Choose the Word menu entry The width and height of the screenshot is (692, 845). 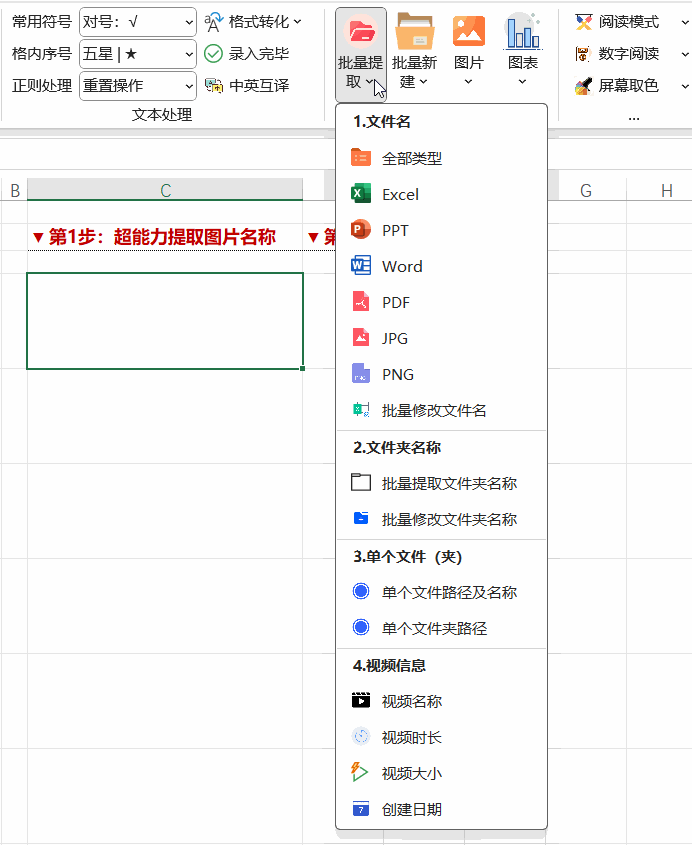[441, 266]
